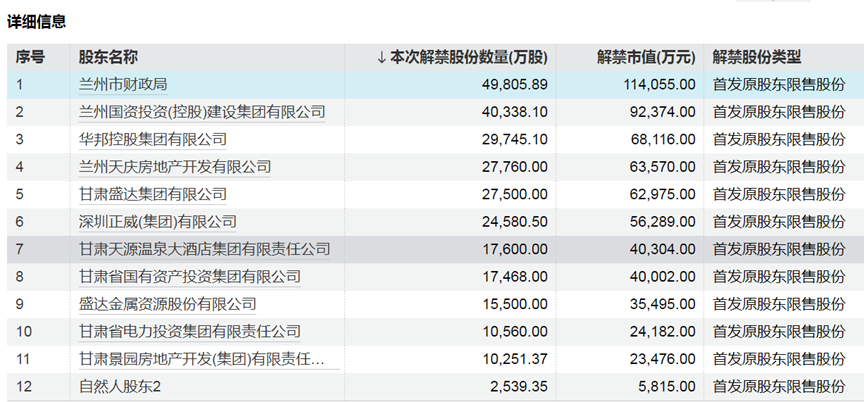
Task: Select market value 40,002.00
Action: pos(662,276)
